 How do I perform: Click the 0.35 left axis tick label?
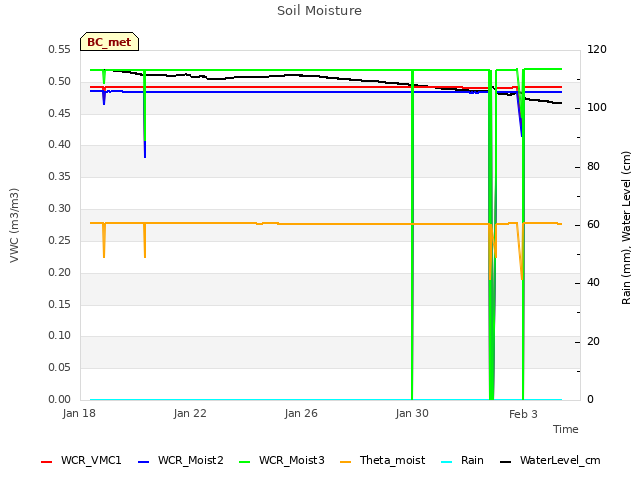60,176
